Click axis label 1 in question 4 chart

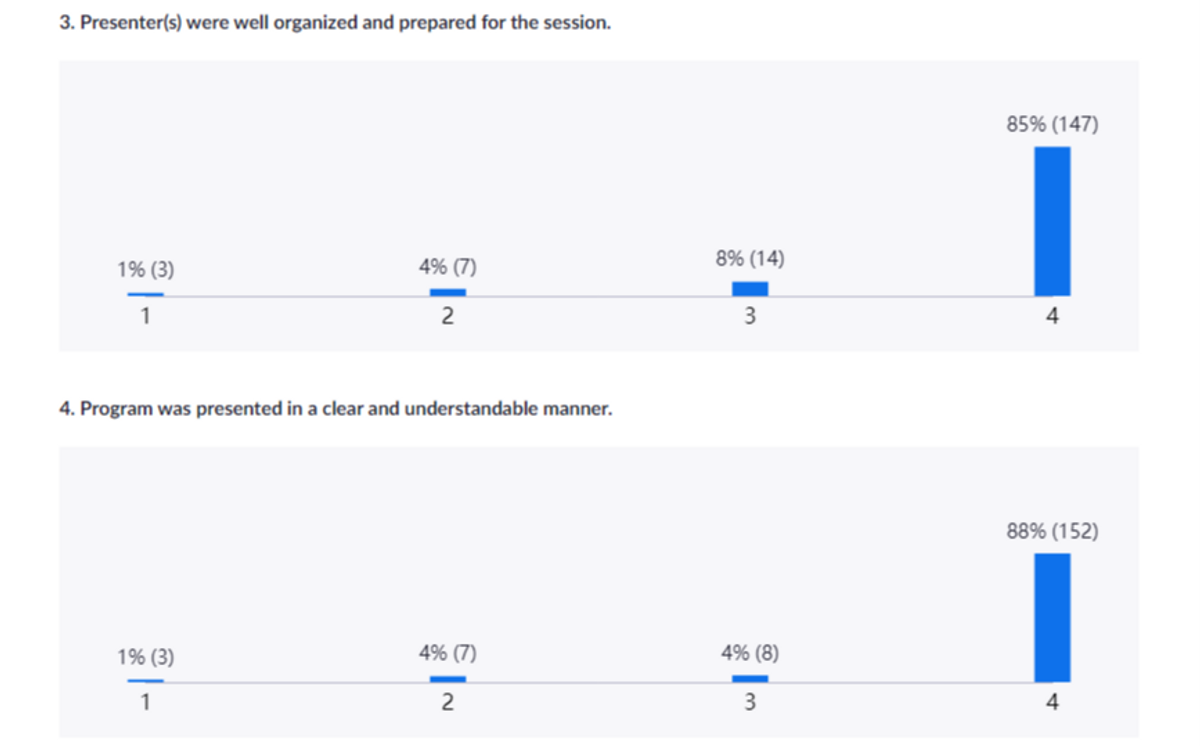[146, 703]
